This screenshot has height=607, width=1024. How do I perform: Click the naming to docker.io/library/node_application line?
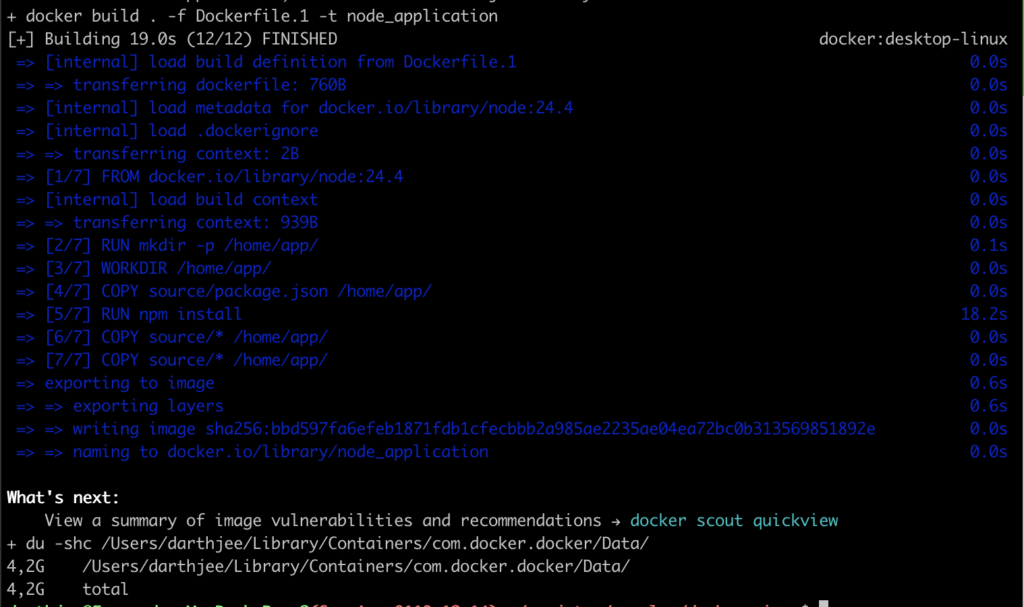[x=280, y=452]
